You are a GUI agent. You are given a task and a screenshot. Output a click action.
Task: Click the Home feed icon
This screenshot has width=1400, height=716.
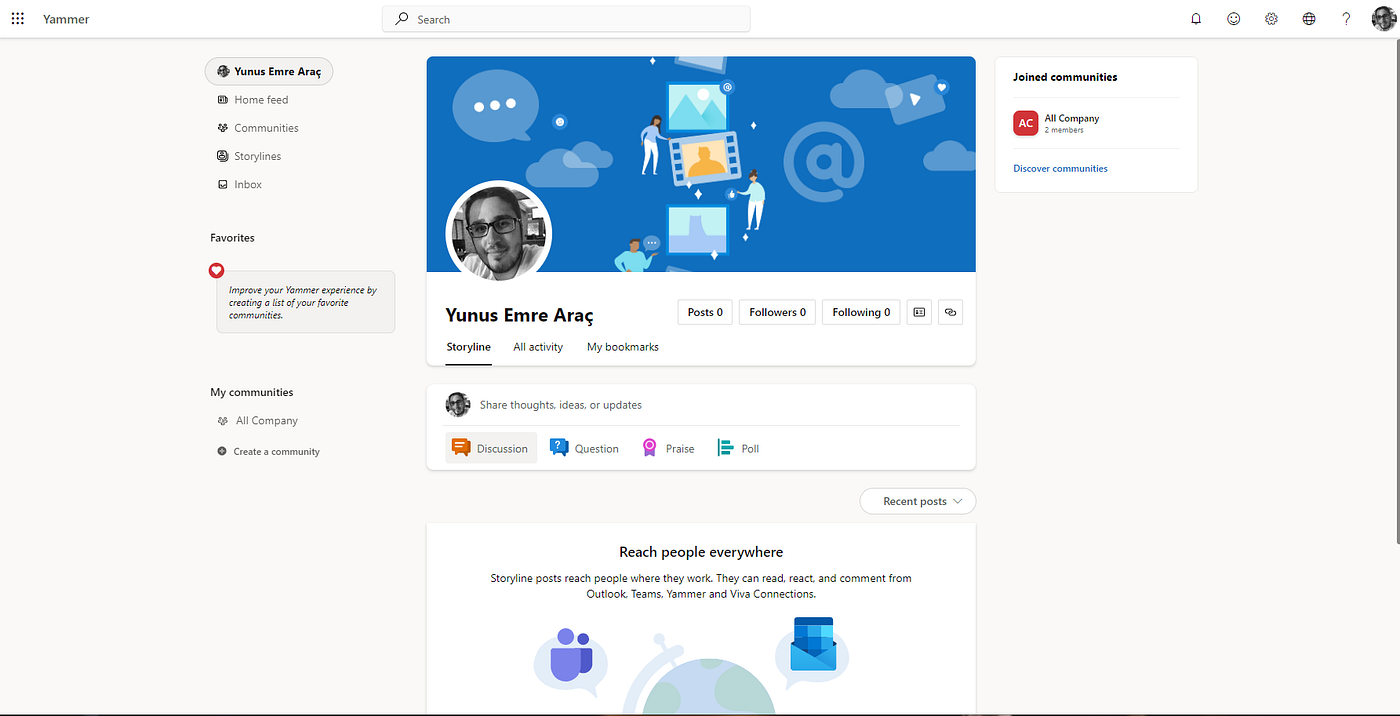[223, 100]
